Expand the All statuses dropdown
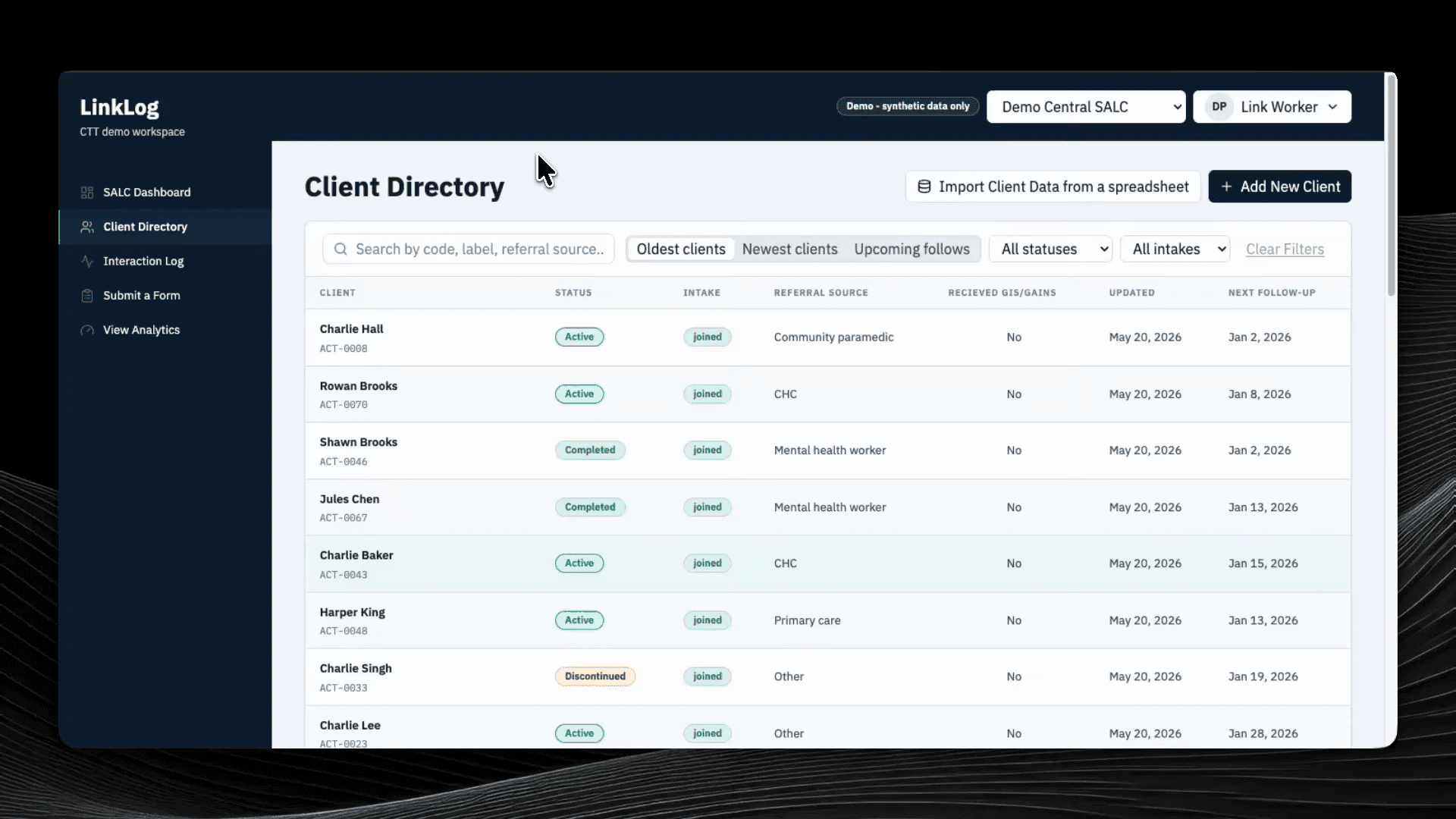 [x=1050, y=249]
